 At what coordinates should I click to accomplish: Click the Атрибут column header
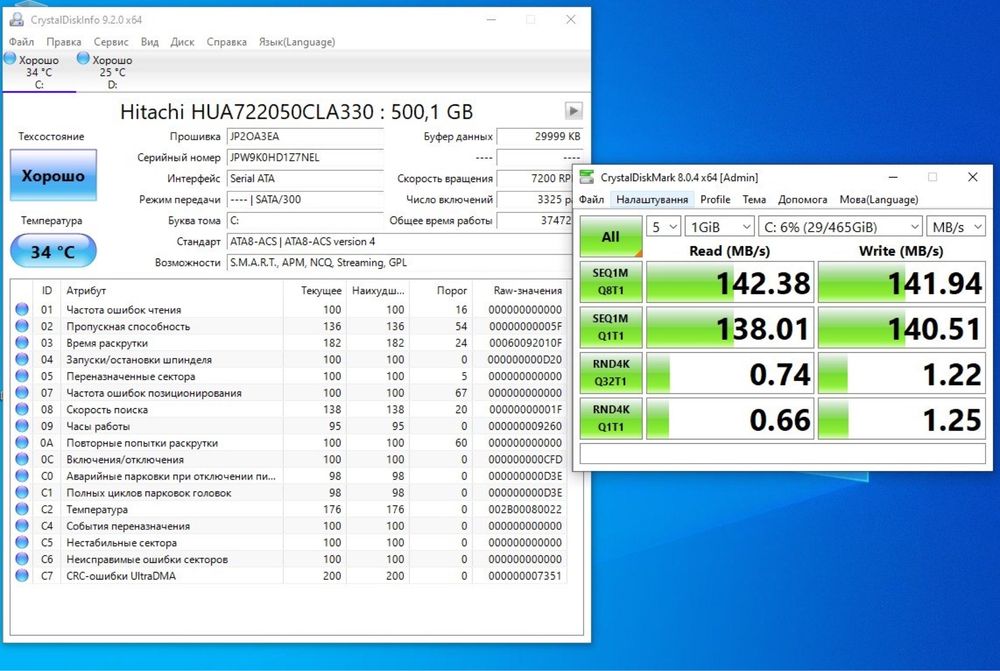[x=172, y=290]
